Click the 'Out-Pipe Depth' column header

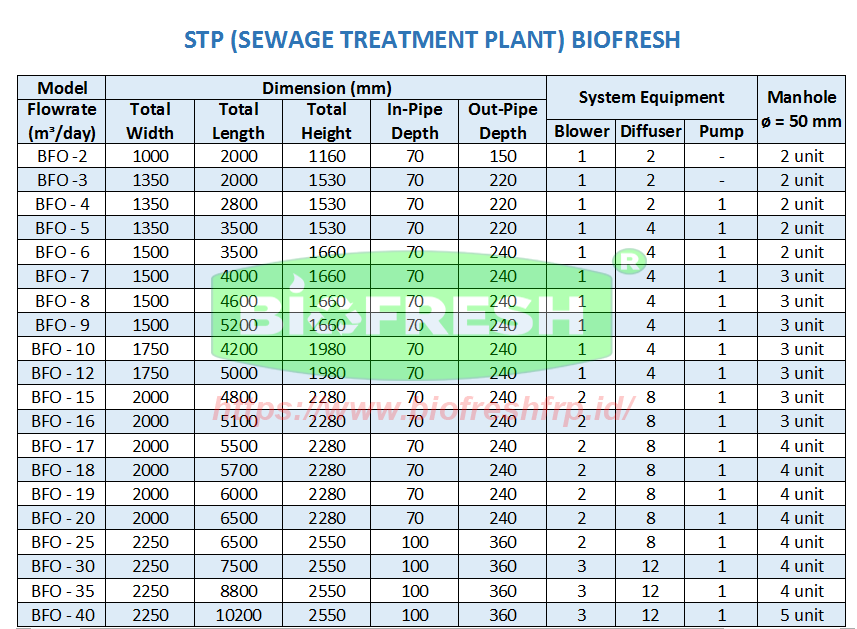[x=502, y=121]
